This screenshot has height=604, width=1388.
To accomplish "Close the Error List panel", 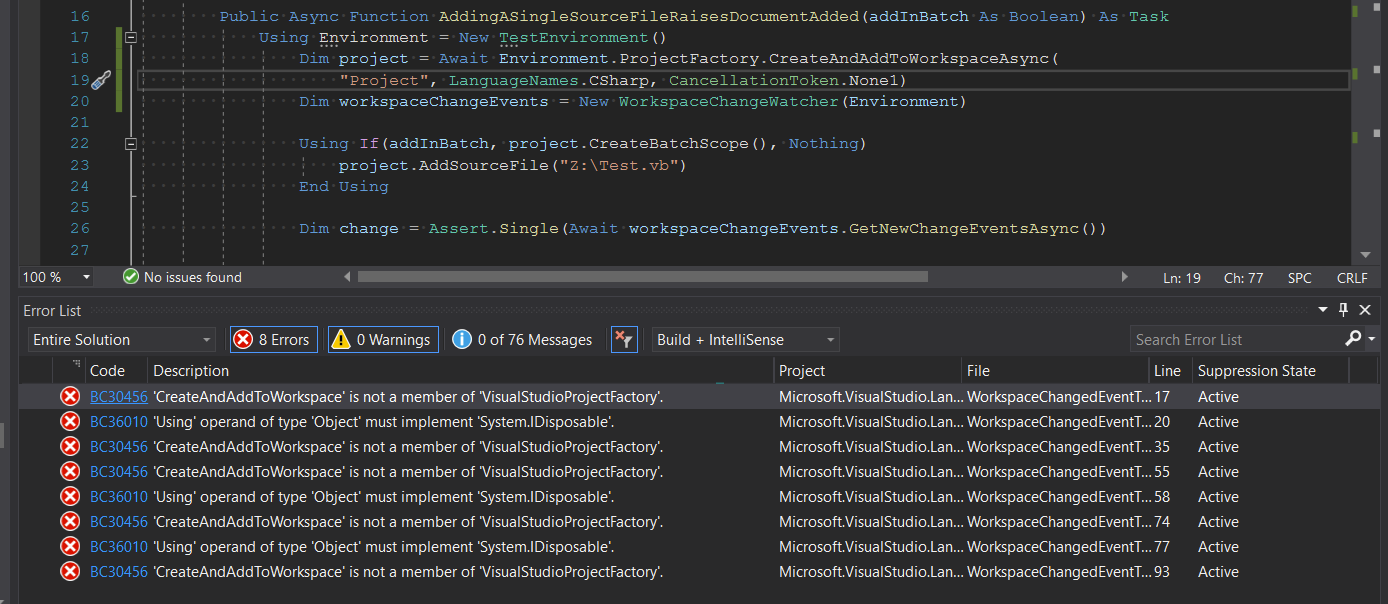I will (1366, 310).
